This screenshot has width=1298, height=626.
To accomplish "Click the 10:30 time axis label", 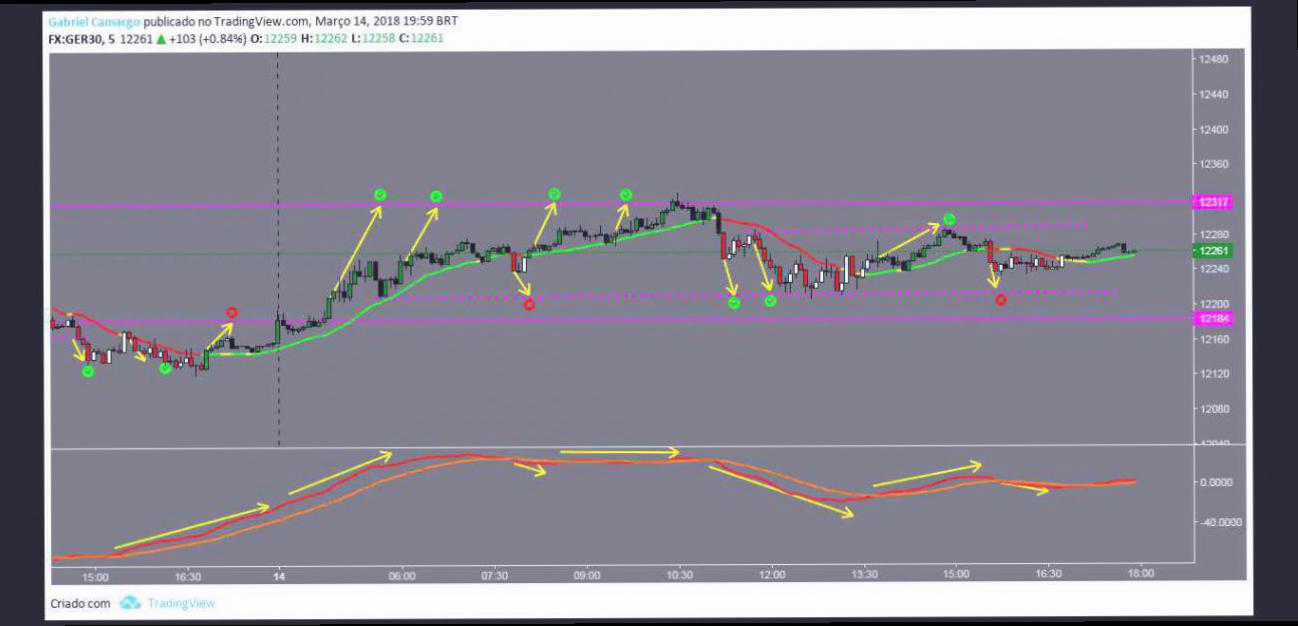I will pos(679,575).
